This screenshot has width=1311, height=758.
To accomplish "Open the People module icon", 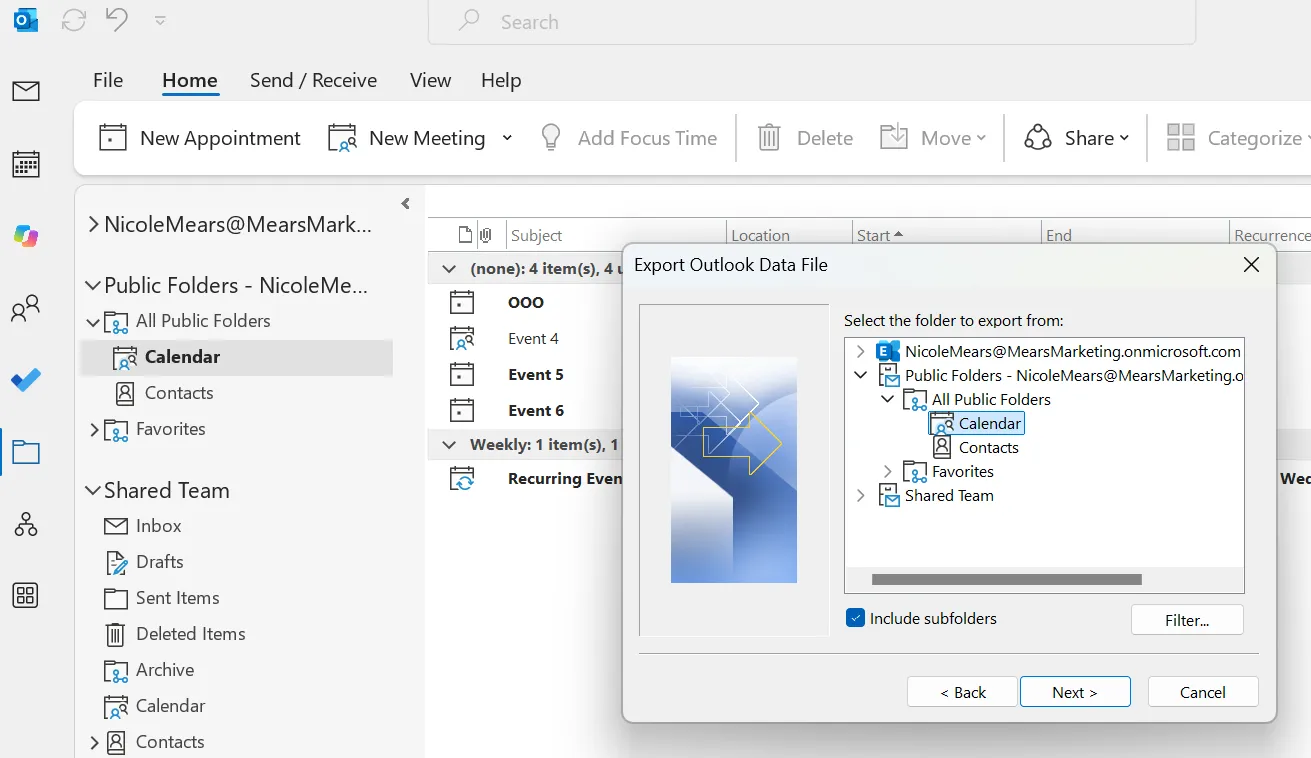I will pyautogui.click(x=26, y=308).
